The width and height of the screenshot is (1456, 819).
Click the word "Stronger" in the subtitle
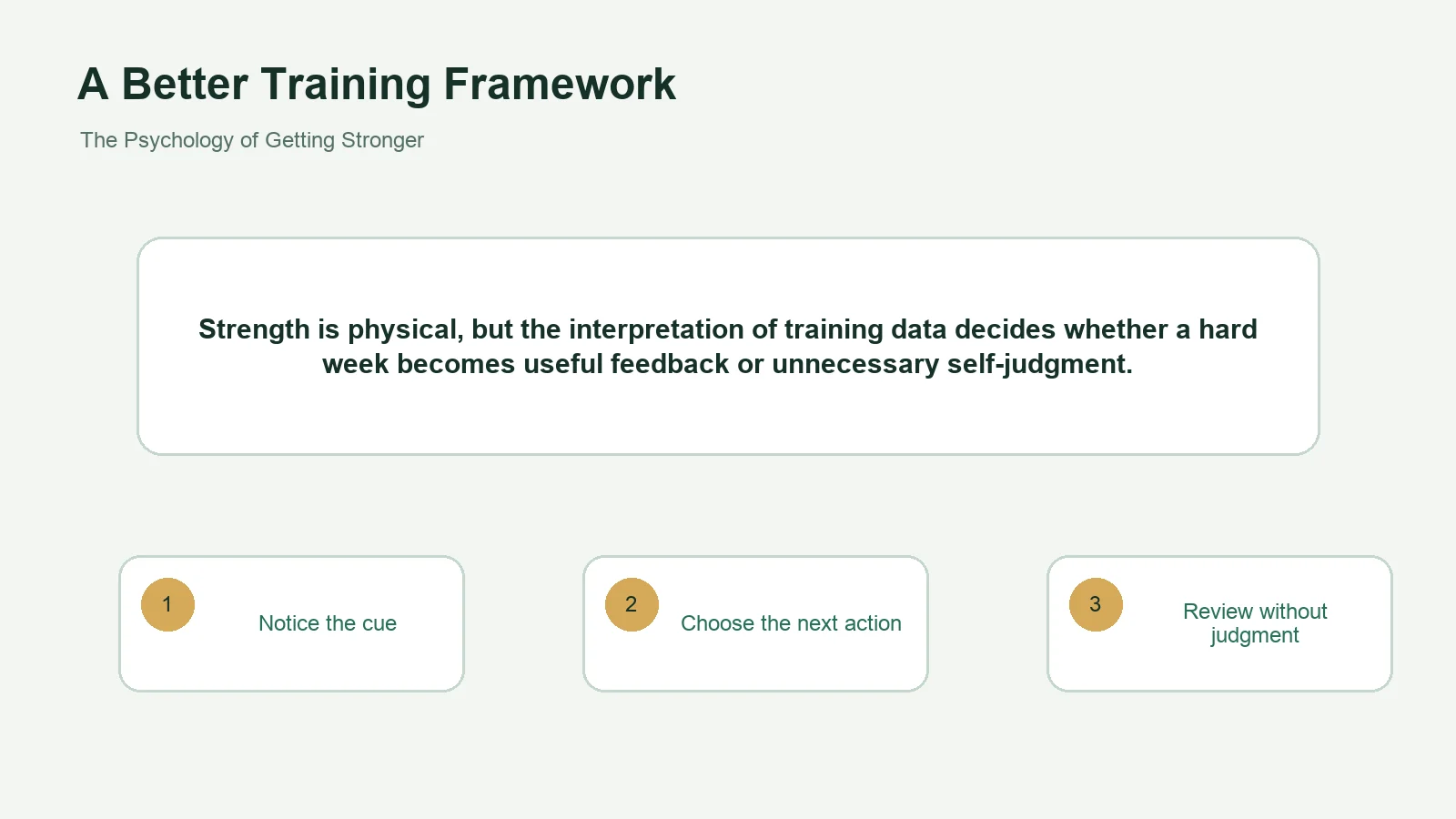pyautogui.click(x=382, y=140)
